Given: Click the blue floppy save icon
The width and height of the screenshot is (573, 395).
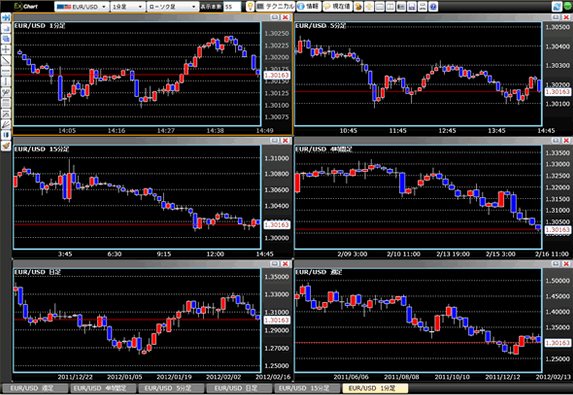Looking at the screenshot, I should click(x=412, y=7).
